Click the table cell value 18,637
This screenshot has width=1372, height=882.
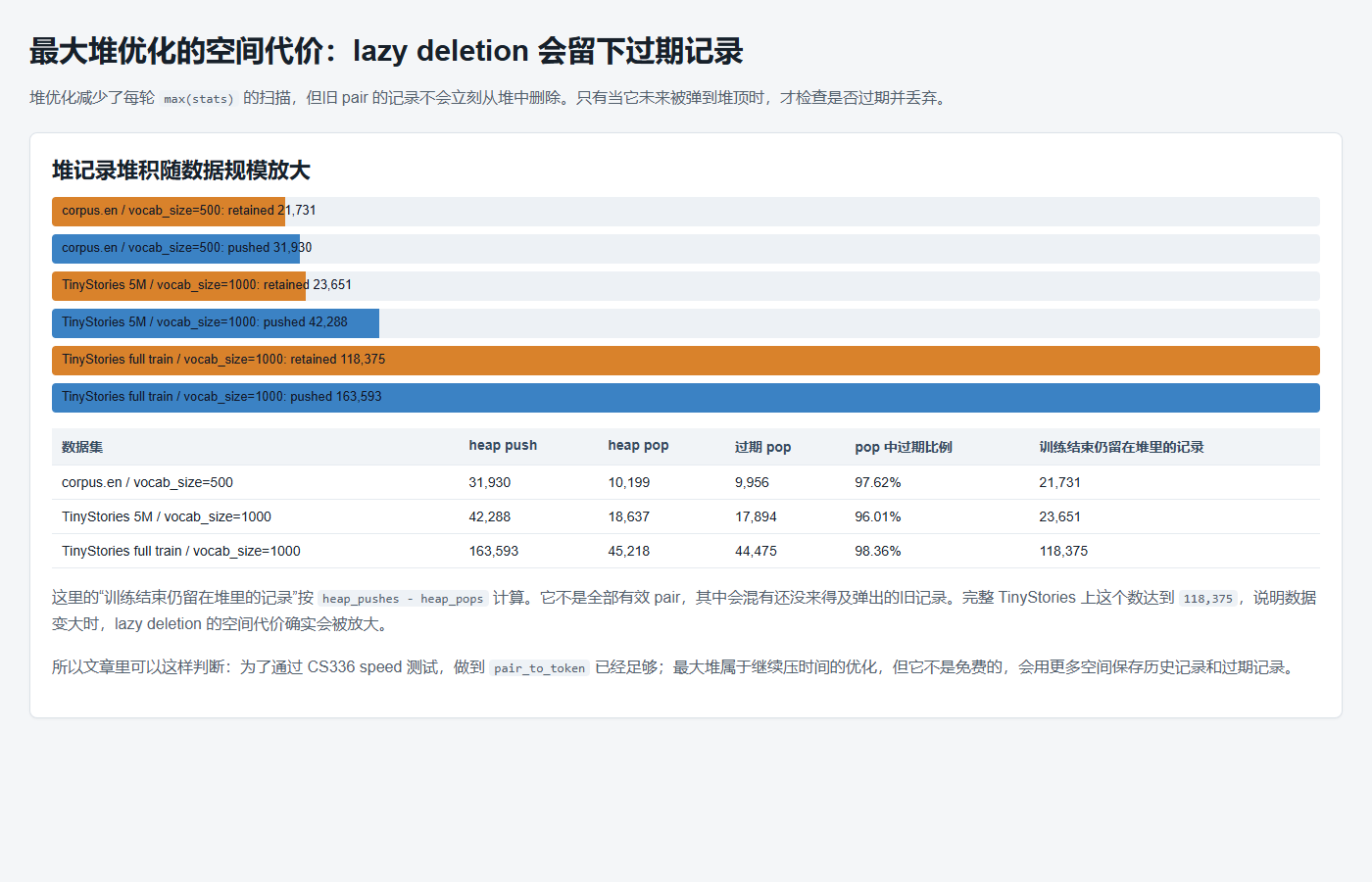629,516
